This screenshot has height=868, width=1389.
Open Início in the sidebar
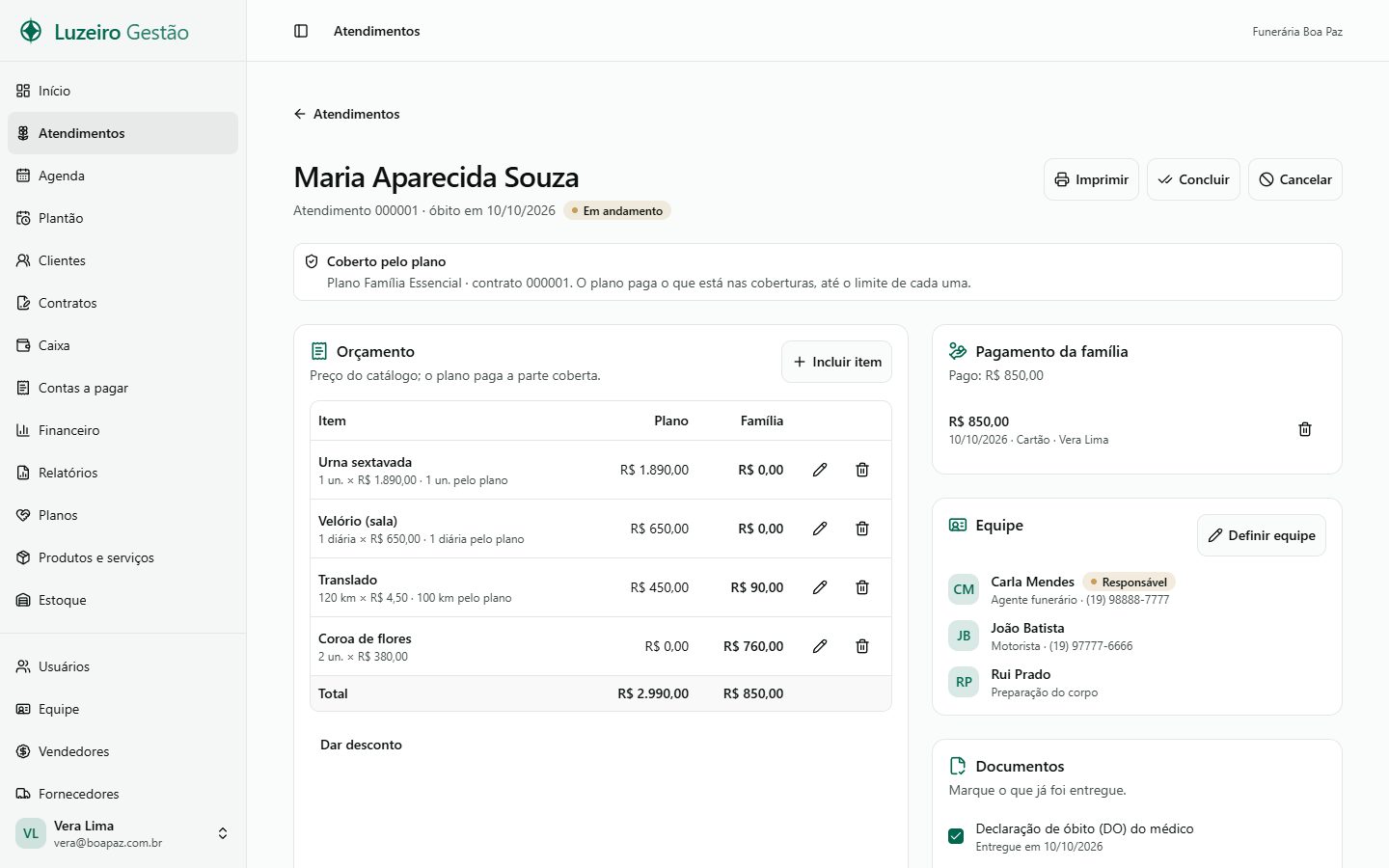[123, 91]
